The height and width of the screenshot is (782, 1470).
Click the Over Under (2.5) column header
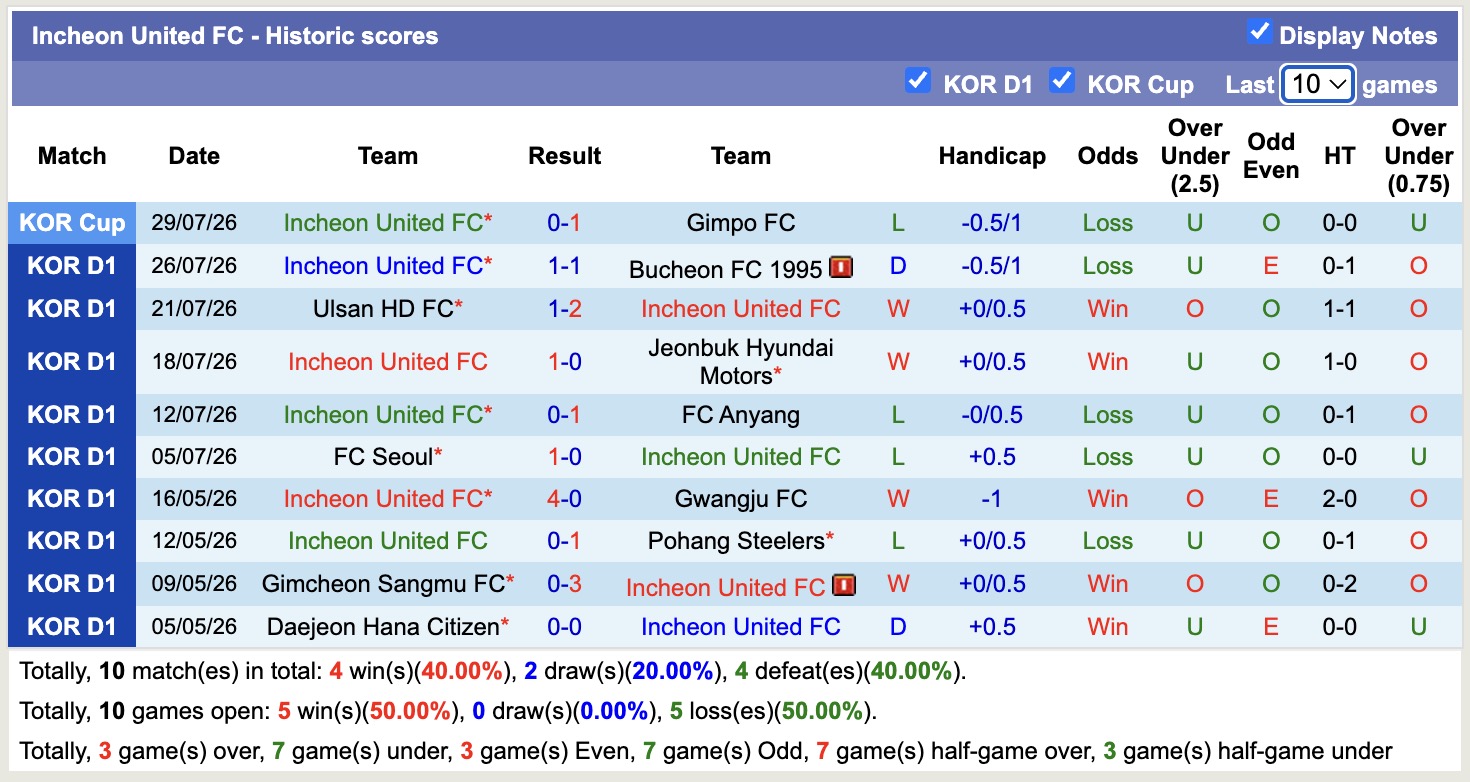click(x=1195, y=156)
